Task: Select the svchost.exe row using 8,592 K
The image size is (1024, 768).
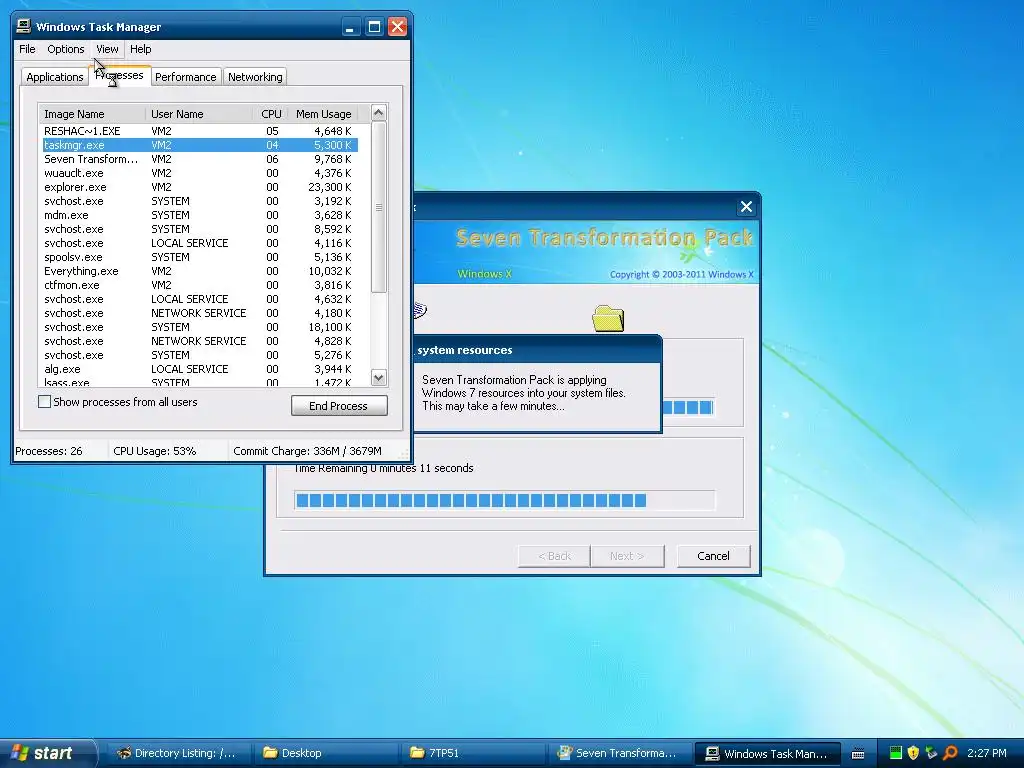Action: (x=200, y=229)
